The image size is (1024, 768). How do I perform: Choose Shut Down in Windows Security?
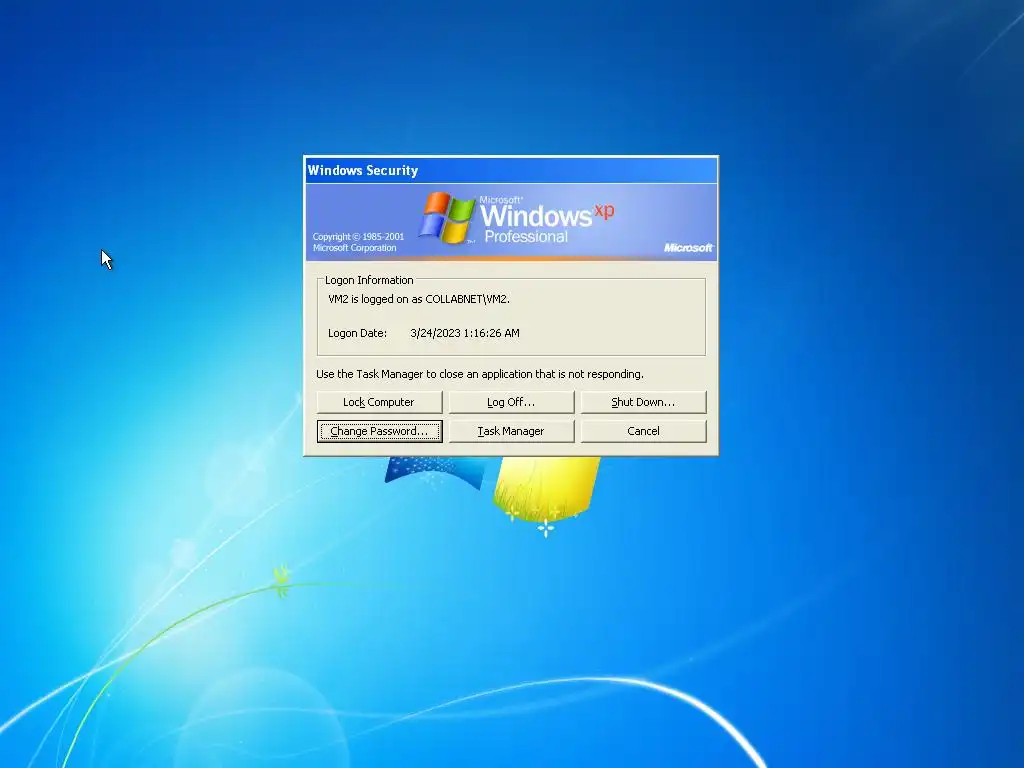tap(643, 402)
